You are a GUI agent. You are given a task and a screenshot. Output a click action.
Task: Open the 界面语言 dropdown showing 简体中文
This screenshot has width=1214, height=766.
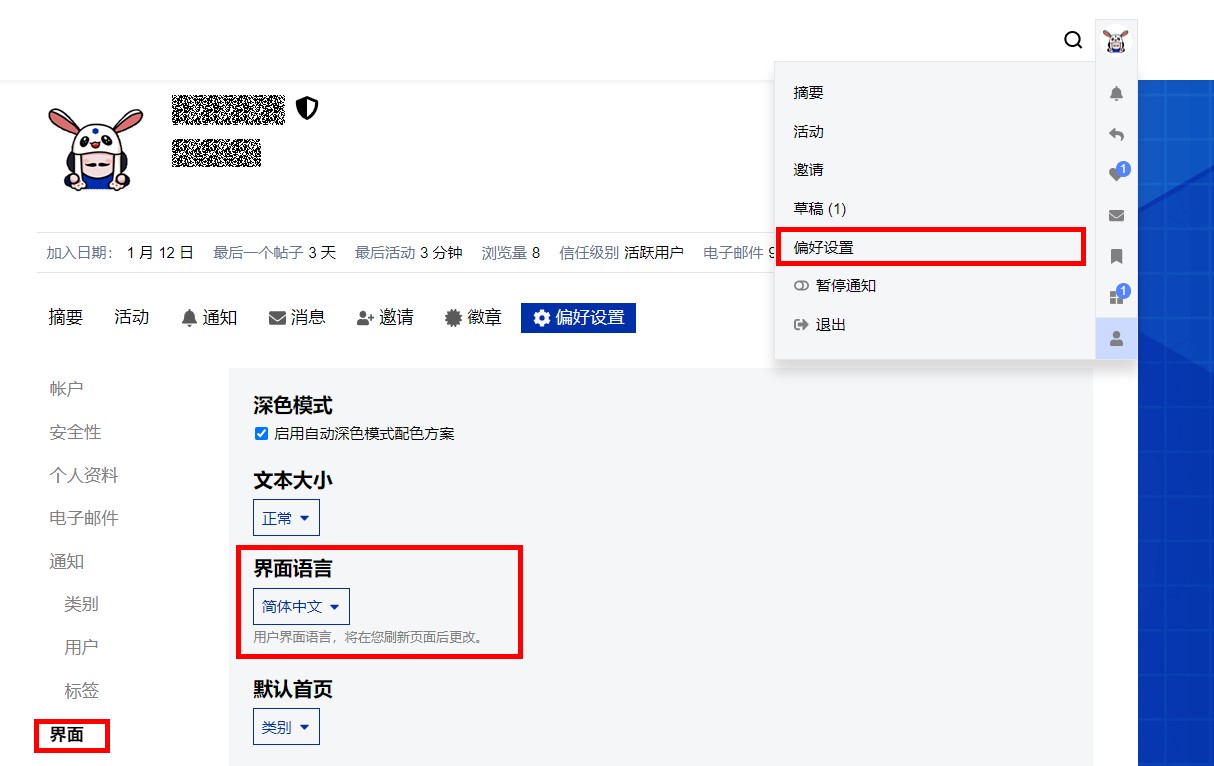coord(301,607)
